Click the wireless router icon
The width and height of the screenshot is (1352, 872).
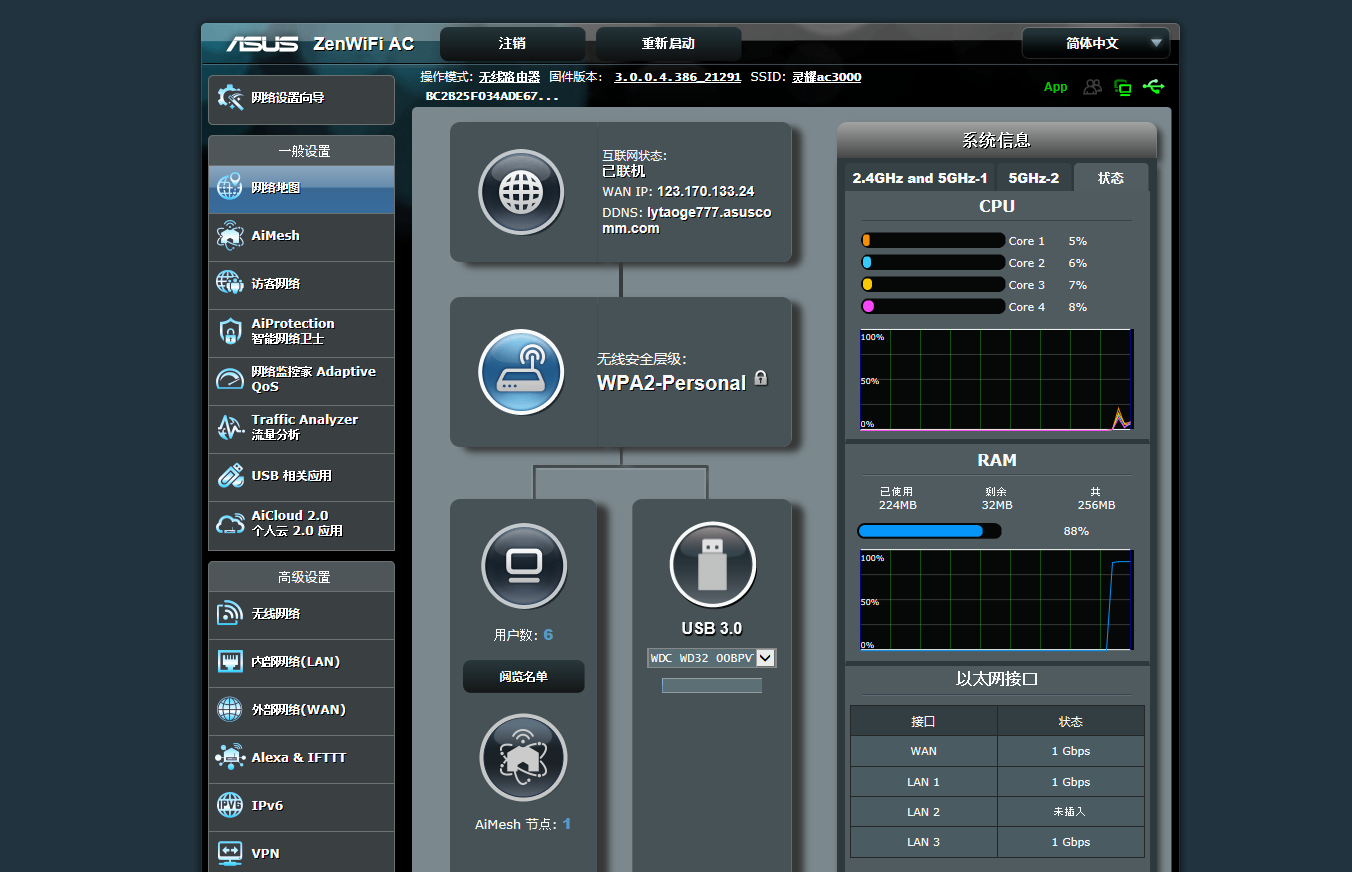(x=521, y=372)
